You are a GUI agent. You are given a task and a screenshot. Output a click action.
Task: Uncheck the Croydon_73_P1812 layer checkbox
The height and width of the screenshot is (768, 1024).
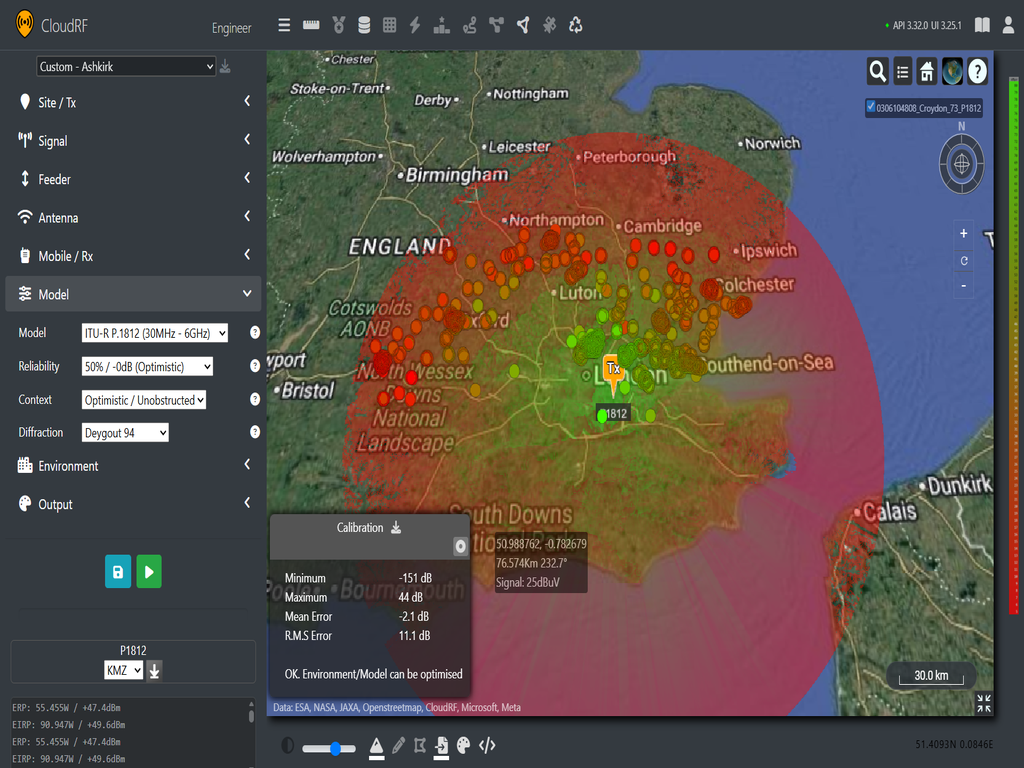[869, 107]
